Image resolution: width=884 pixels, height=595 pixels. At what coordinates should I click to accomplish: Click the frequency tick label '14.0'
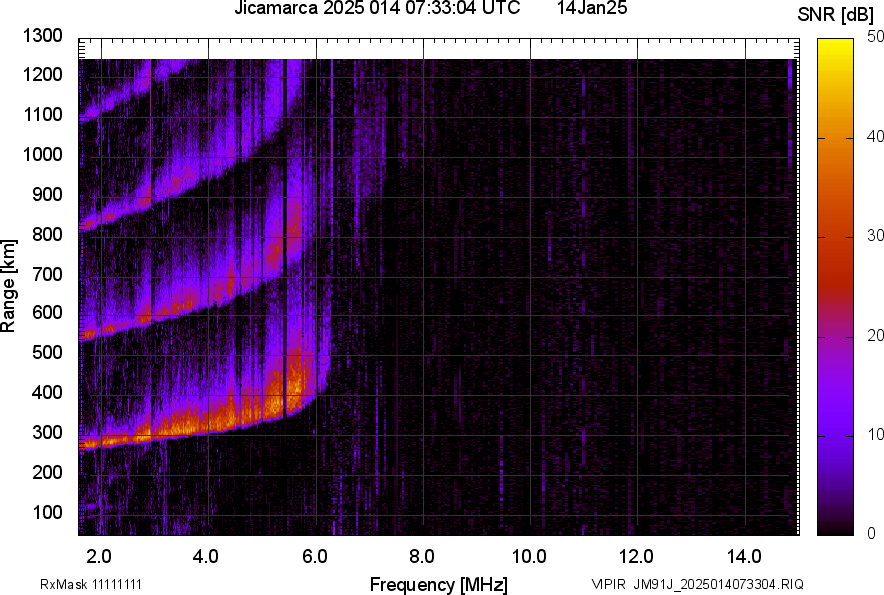744,557
